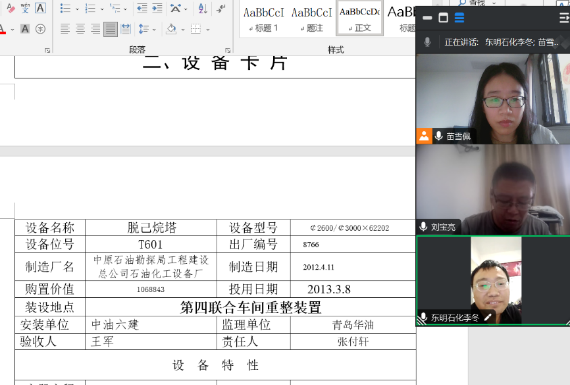
Task: Open the numbered list dropdown arrow
Action: coord(102,9)
